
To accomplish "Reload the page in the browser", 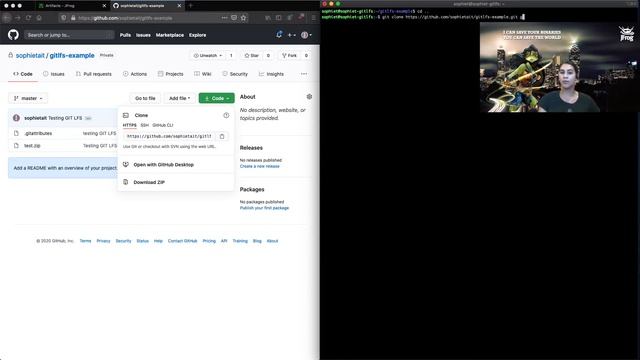I will (28, 18).
